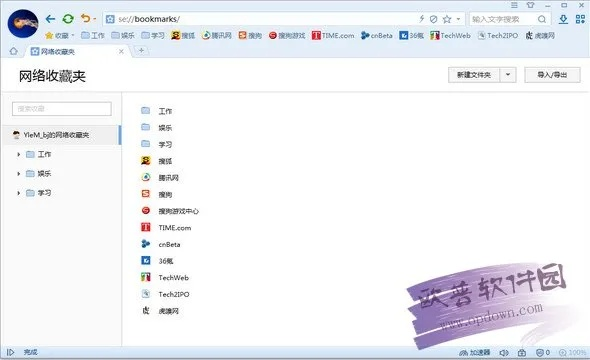Open 虎嗅网 on the bookmarks bar
Viewport: 590px width, 360px height.
click(x=540, y=35)
